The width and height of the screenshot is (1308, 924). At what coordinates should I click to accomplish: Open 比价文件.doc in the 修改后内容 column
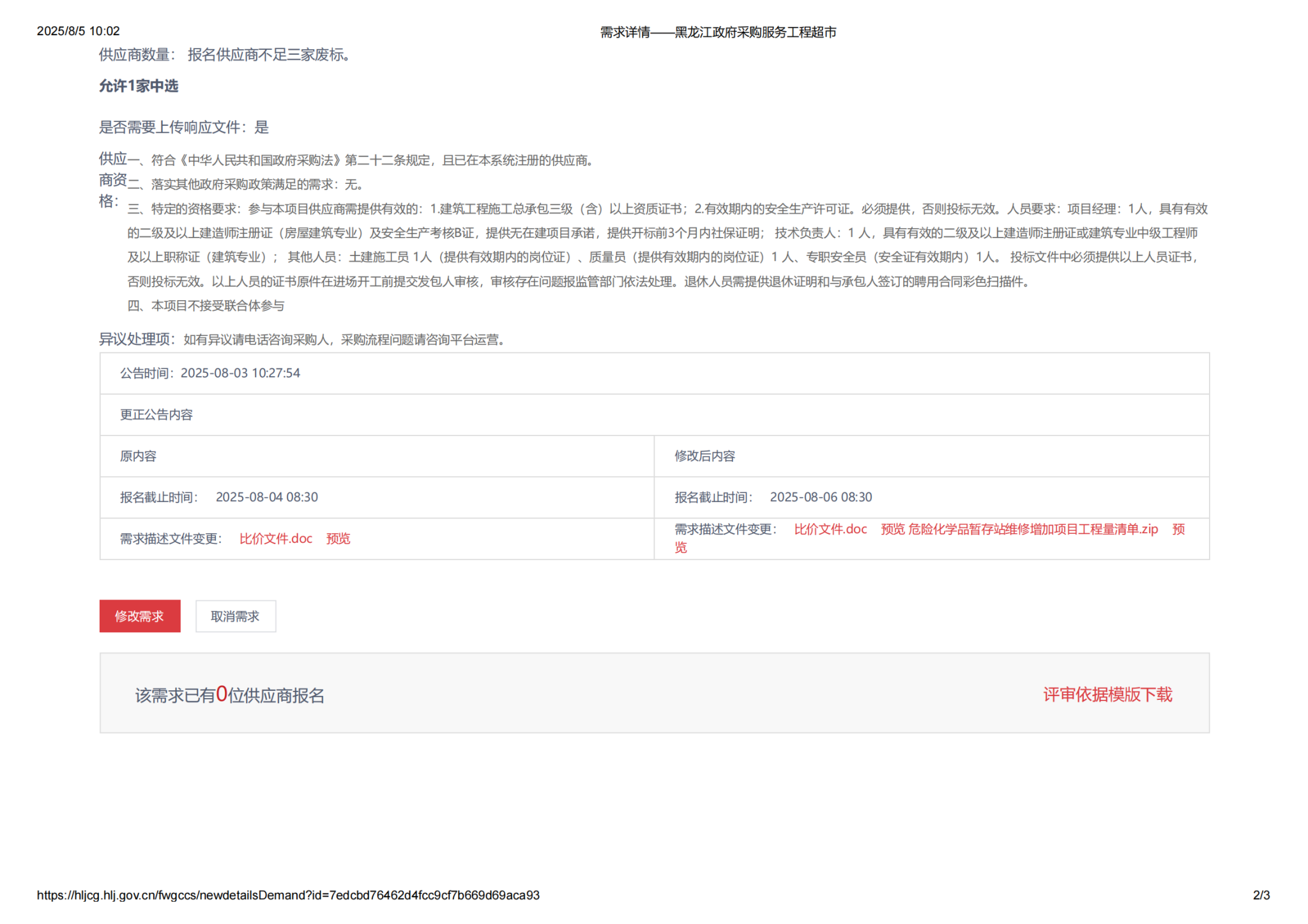830,529
